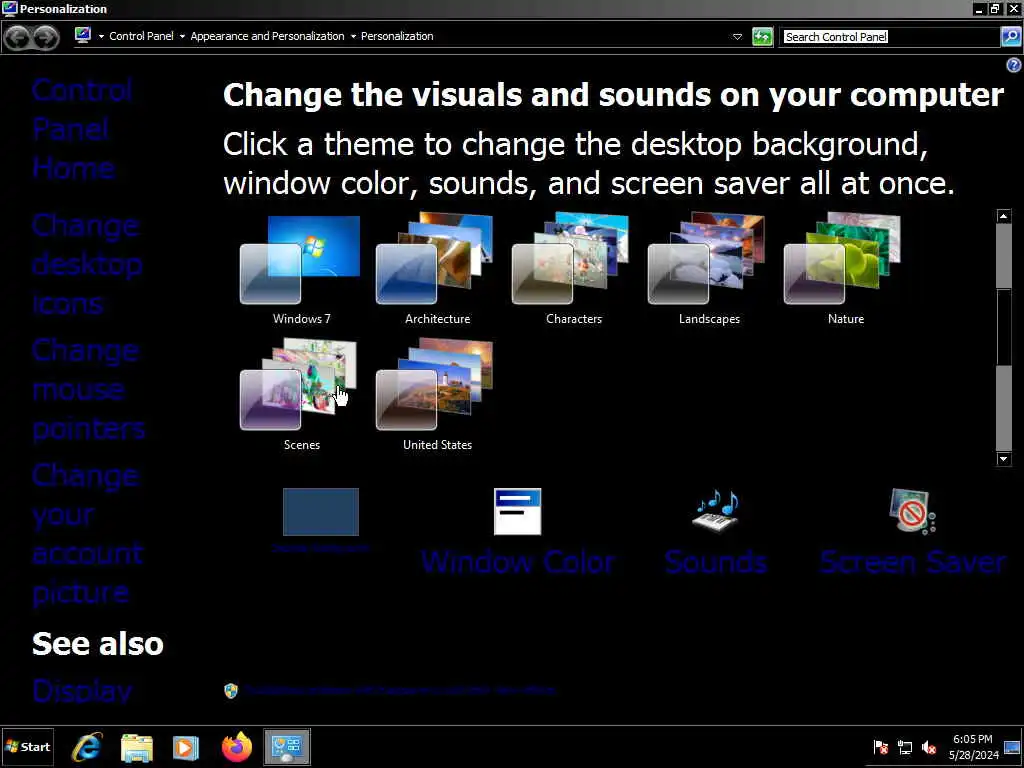Click the Screen Saver monitor icon

pos(912,511)
